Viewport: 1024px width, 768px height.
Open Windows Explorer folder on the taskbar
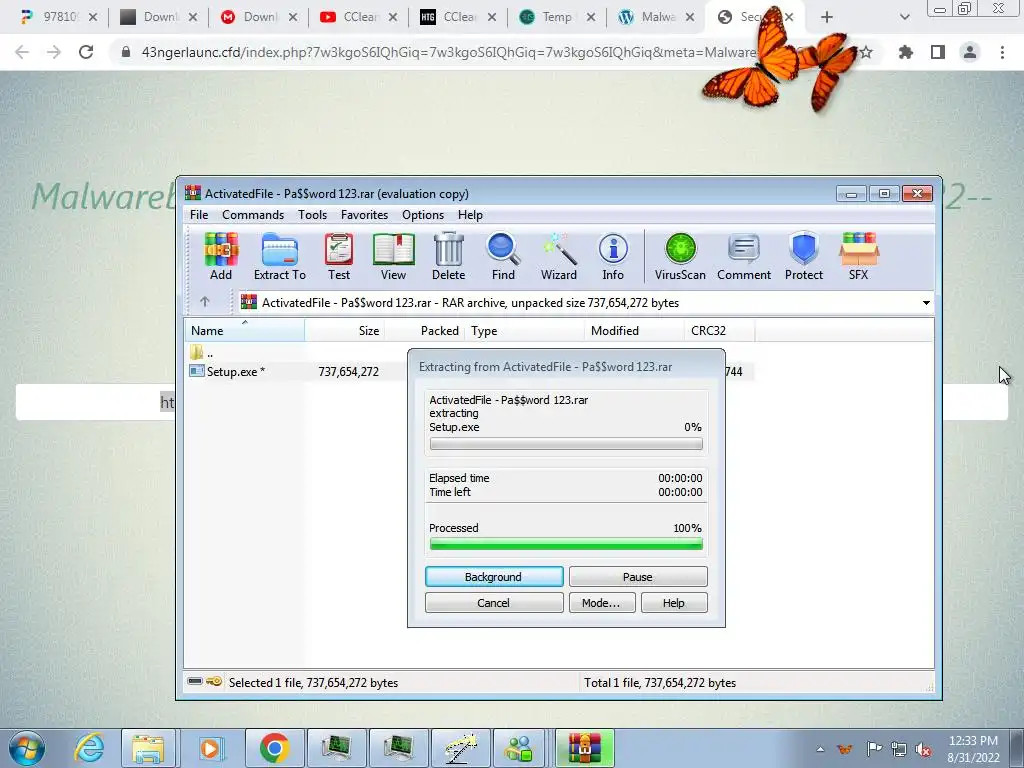click(148, 748)
